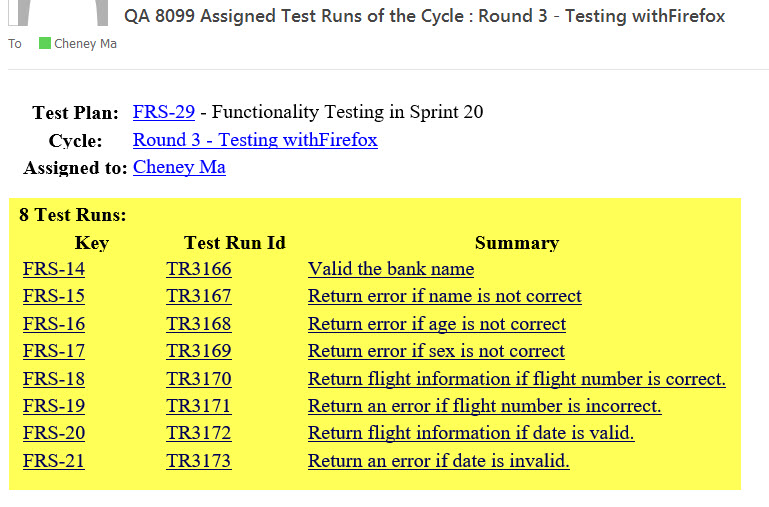Click the green presence icon beside Cheney Ma
The image size is (769, 507).
(x=44, y=43)
